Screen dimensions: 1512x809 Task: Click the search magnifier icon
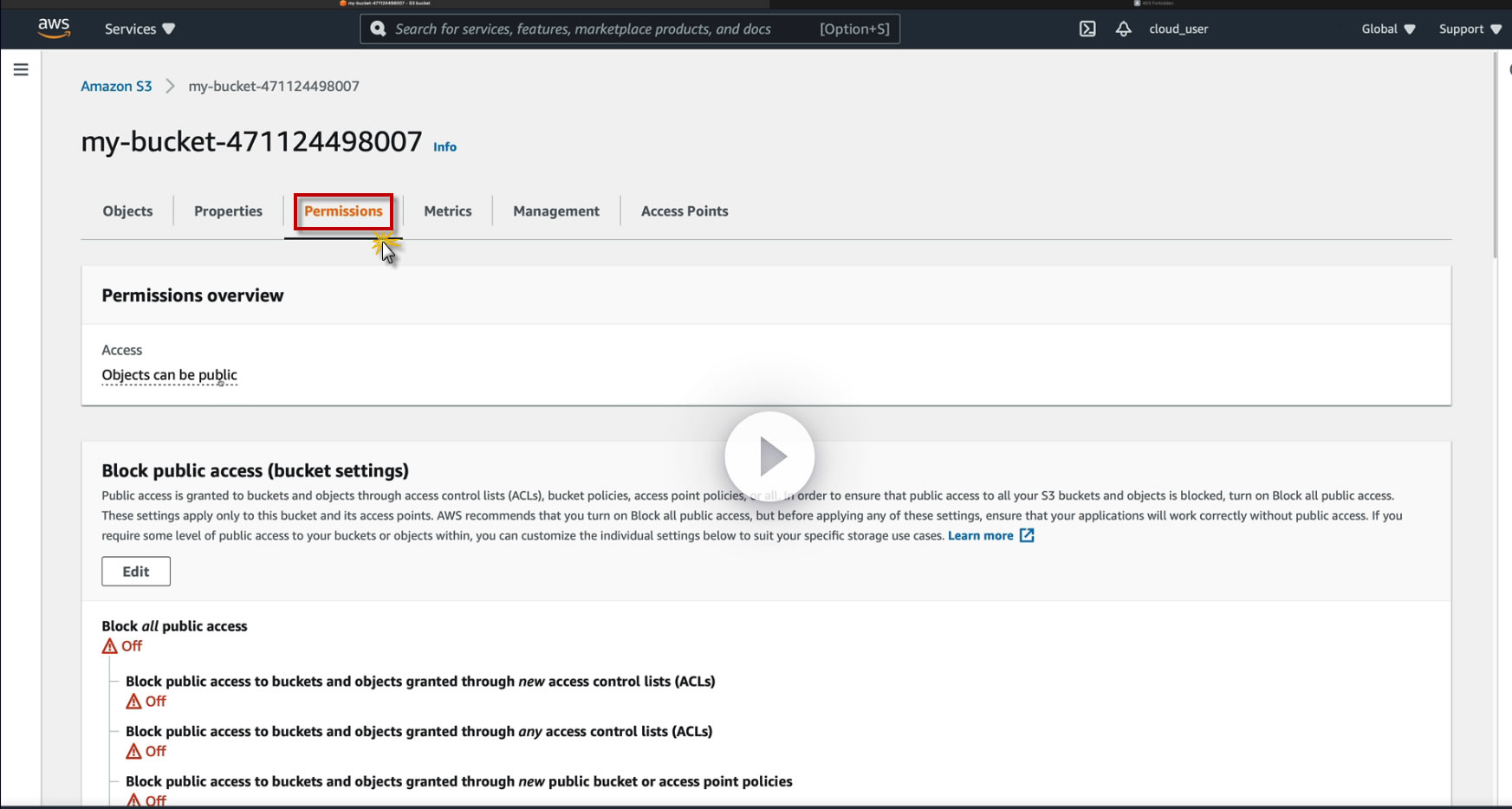pos(378,29)
